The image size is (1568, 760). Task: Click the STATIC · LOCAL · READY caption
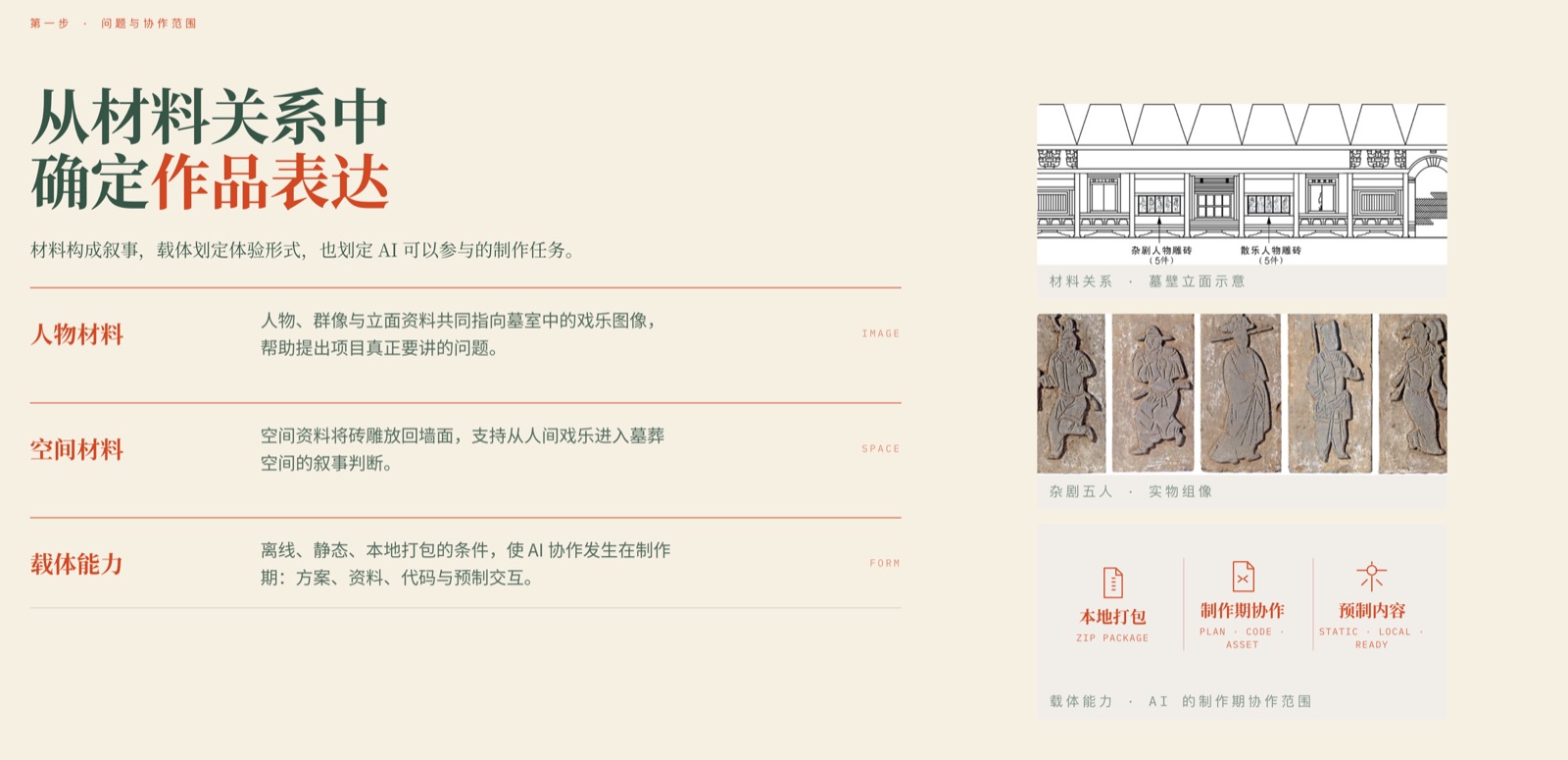pos(1372,638)
